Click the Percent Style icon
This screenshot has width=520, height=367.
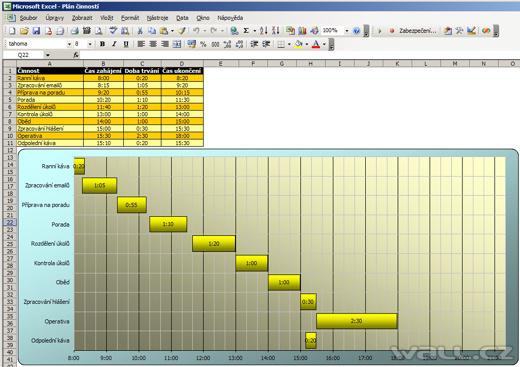tap(203, 44)
